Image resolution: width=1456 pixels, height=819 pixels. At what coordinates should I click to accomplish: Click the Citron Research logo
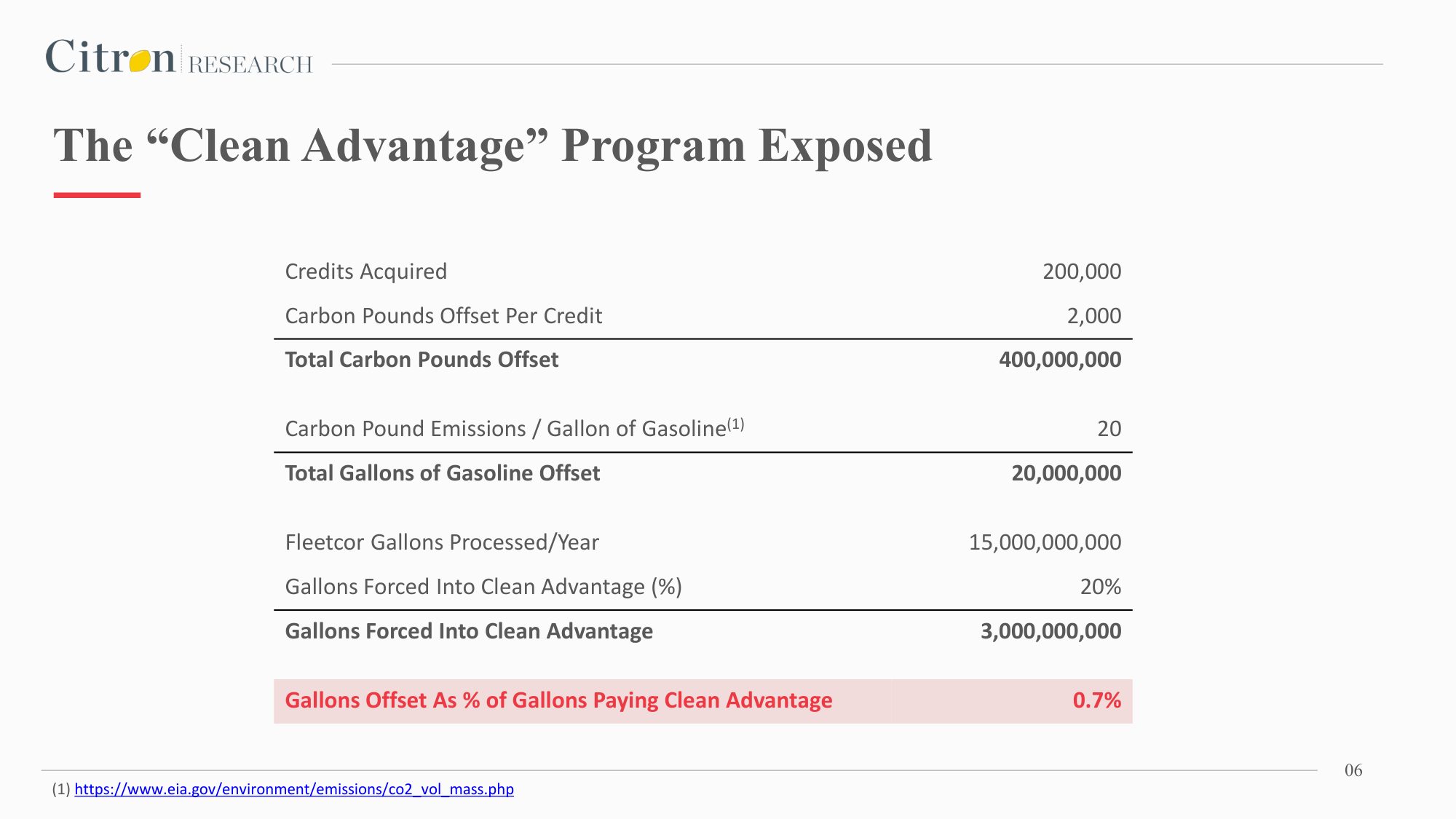coord(178,58)
